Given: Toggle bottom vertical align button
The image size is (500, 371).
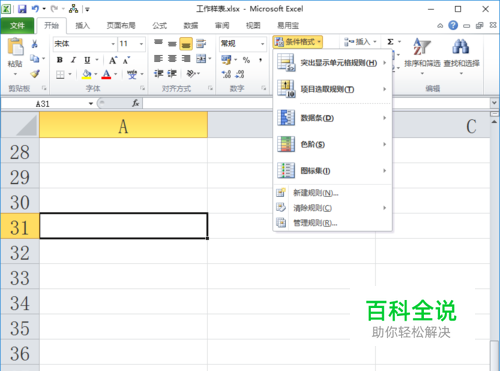Looking at the screenshot, I should [x=186, y=44].
